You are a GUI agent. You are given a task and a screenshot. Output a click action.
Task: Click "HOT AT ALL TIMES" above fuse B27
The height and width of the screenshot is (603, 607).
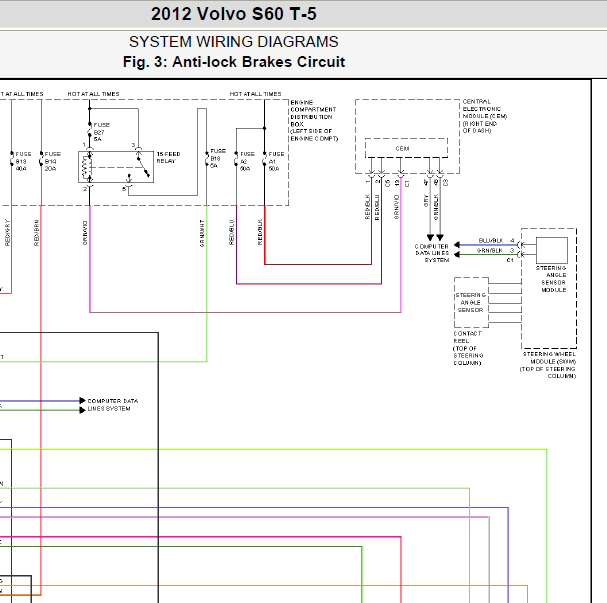coord(93,94)
